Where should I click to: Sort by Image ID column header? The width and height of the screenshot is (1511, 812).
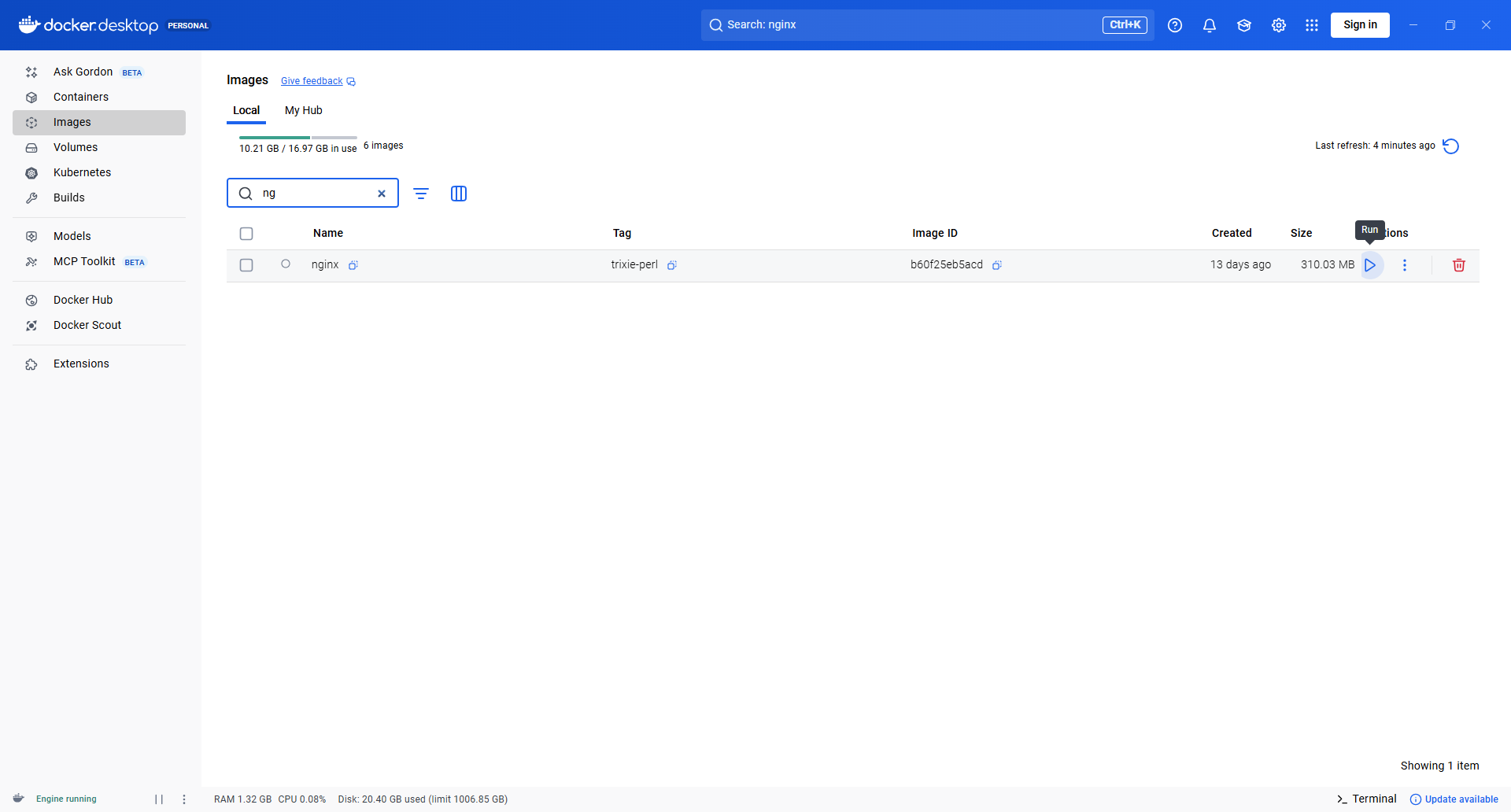tap(935, 233)
